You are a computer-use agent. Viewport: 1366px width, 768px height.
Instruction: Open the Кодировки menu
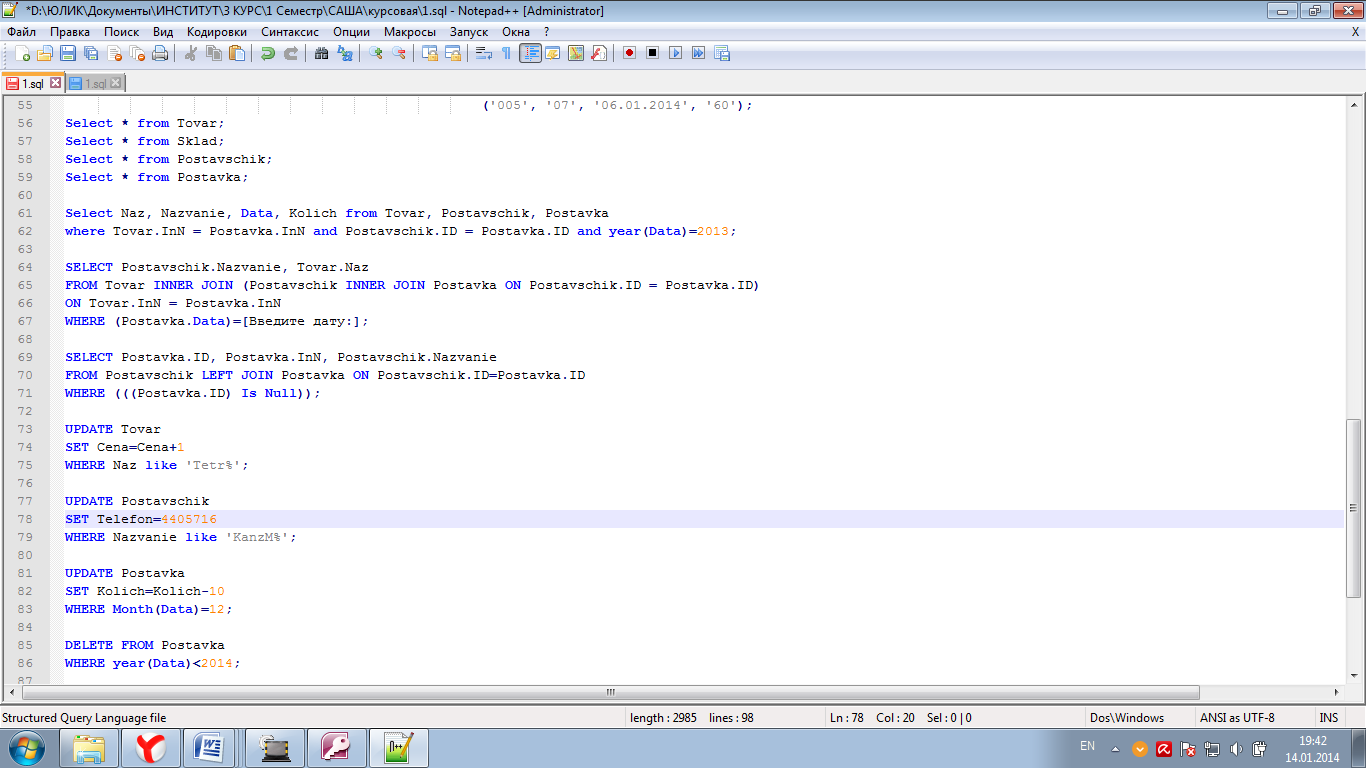click(x=216, y=31)
